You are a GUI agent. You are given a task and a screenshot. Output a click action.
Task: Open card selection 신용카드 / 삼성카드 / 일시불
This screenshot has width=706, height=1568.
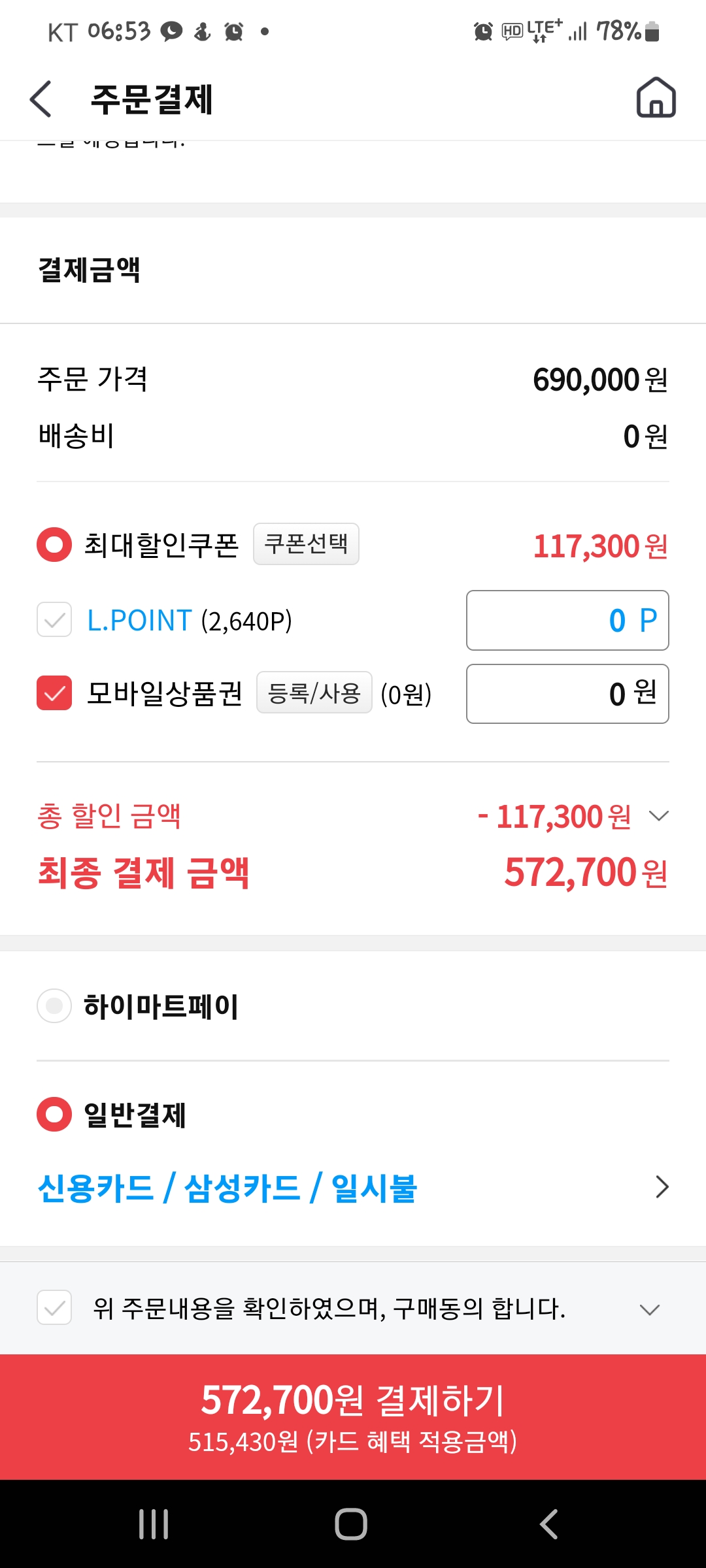pyautogui.click(x=353, y=1188)
